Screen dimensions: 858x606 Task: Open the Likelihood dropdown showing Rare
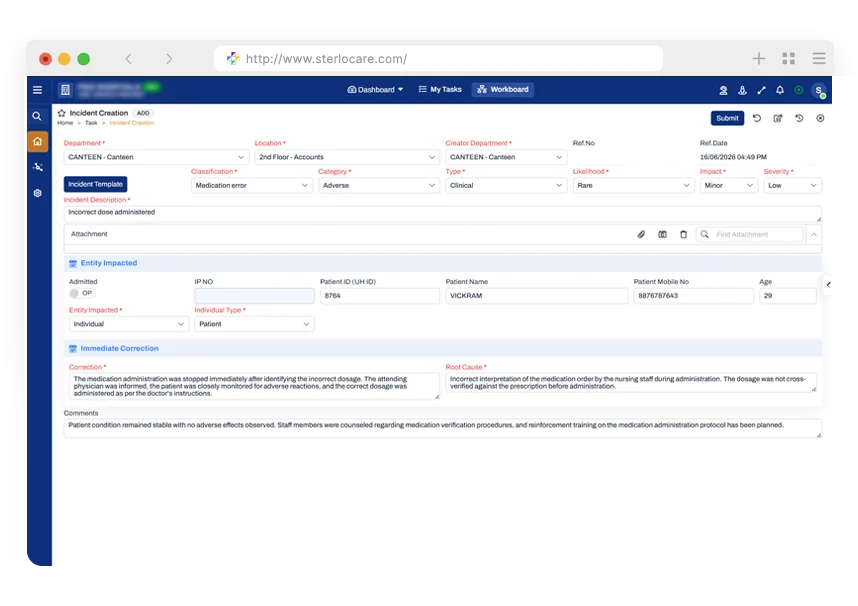(633, 186)
